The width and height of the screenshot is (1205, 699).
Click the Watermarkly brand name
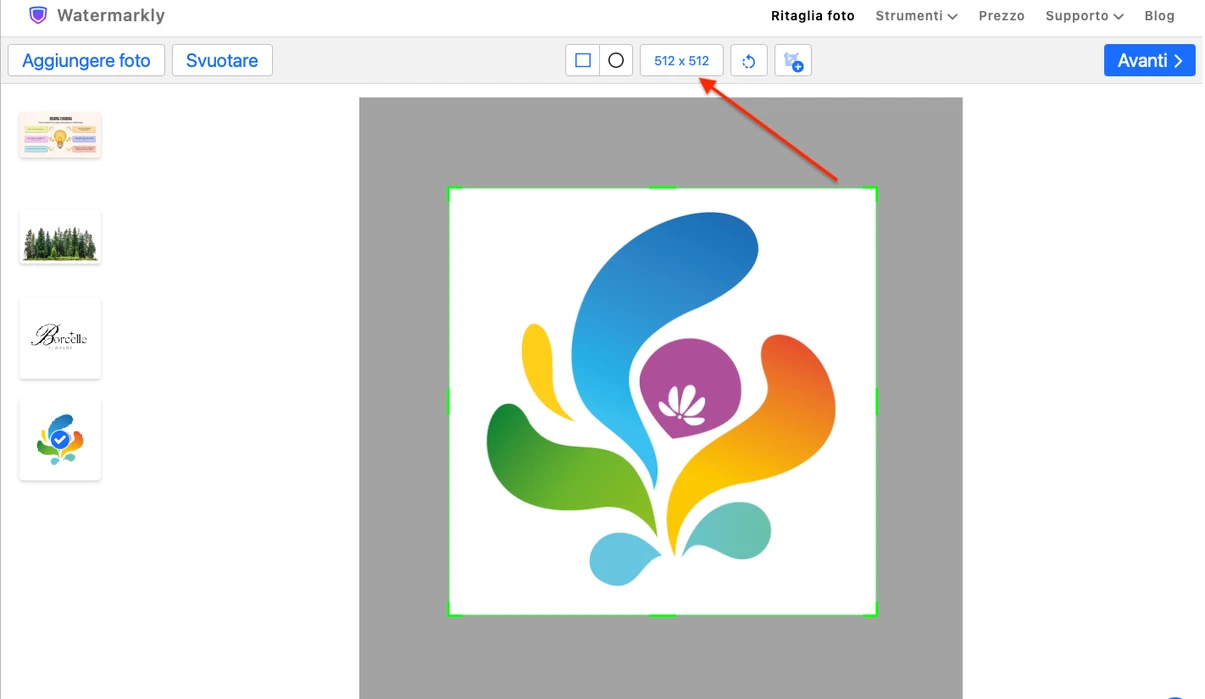[x=111, y=15]
